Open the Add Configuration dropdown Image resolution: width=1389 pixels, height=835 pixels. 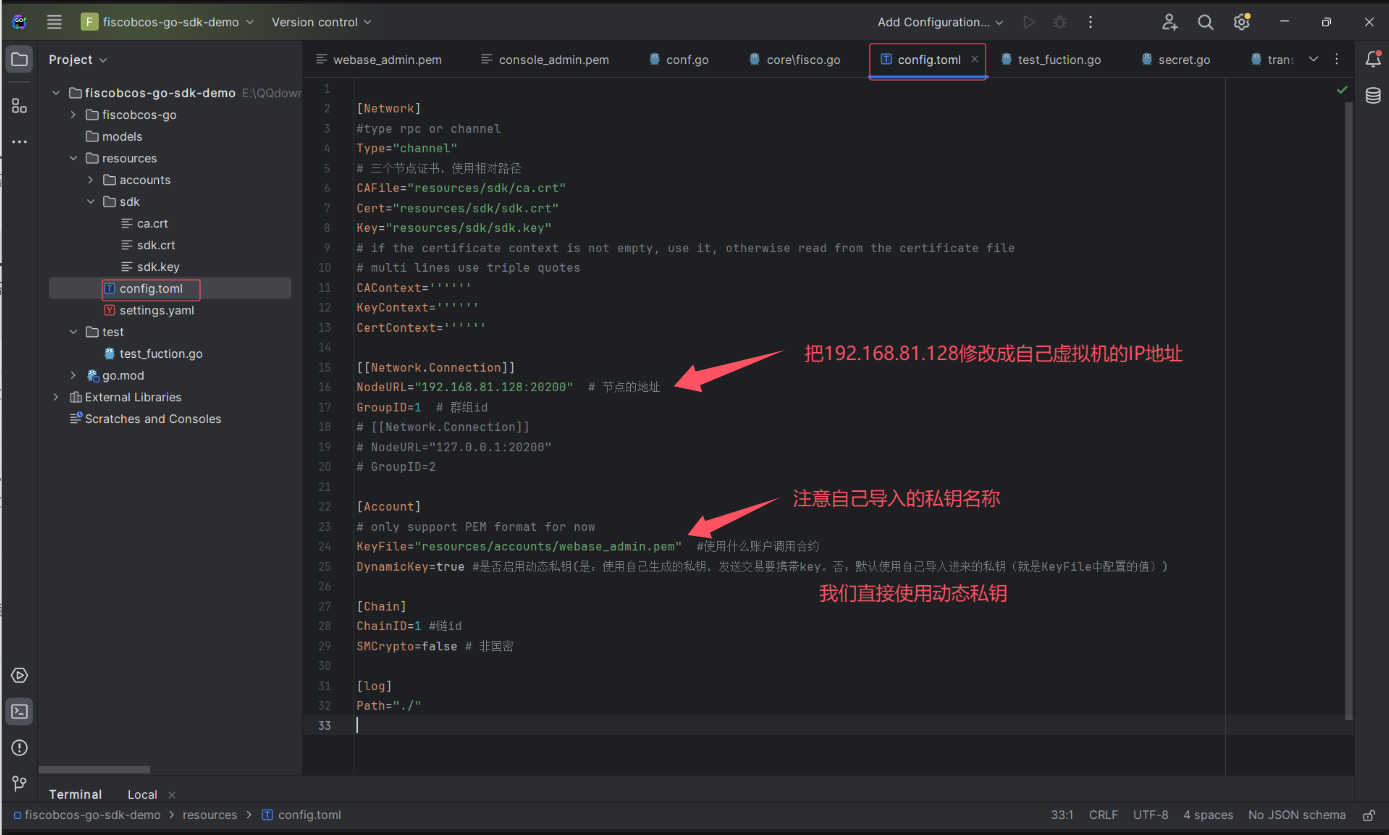940,22
